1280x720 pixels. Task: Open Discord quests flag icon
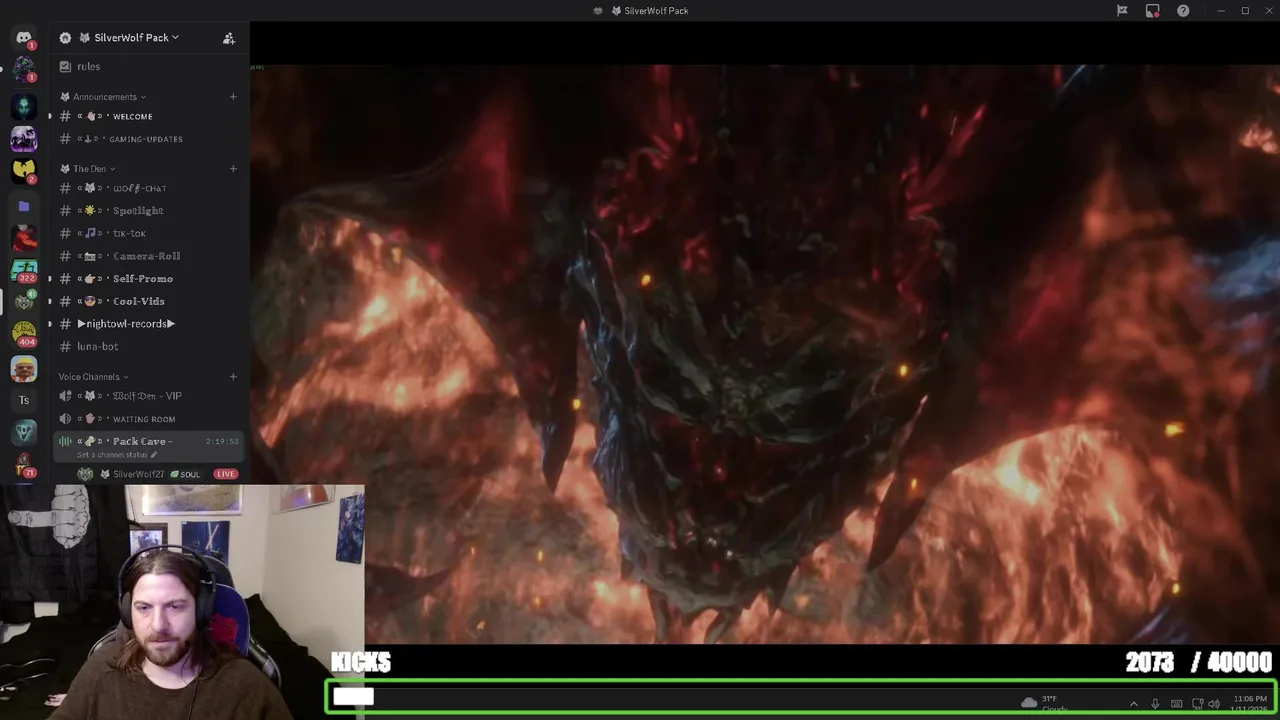[x=1122, y=11]
